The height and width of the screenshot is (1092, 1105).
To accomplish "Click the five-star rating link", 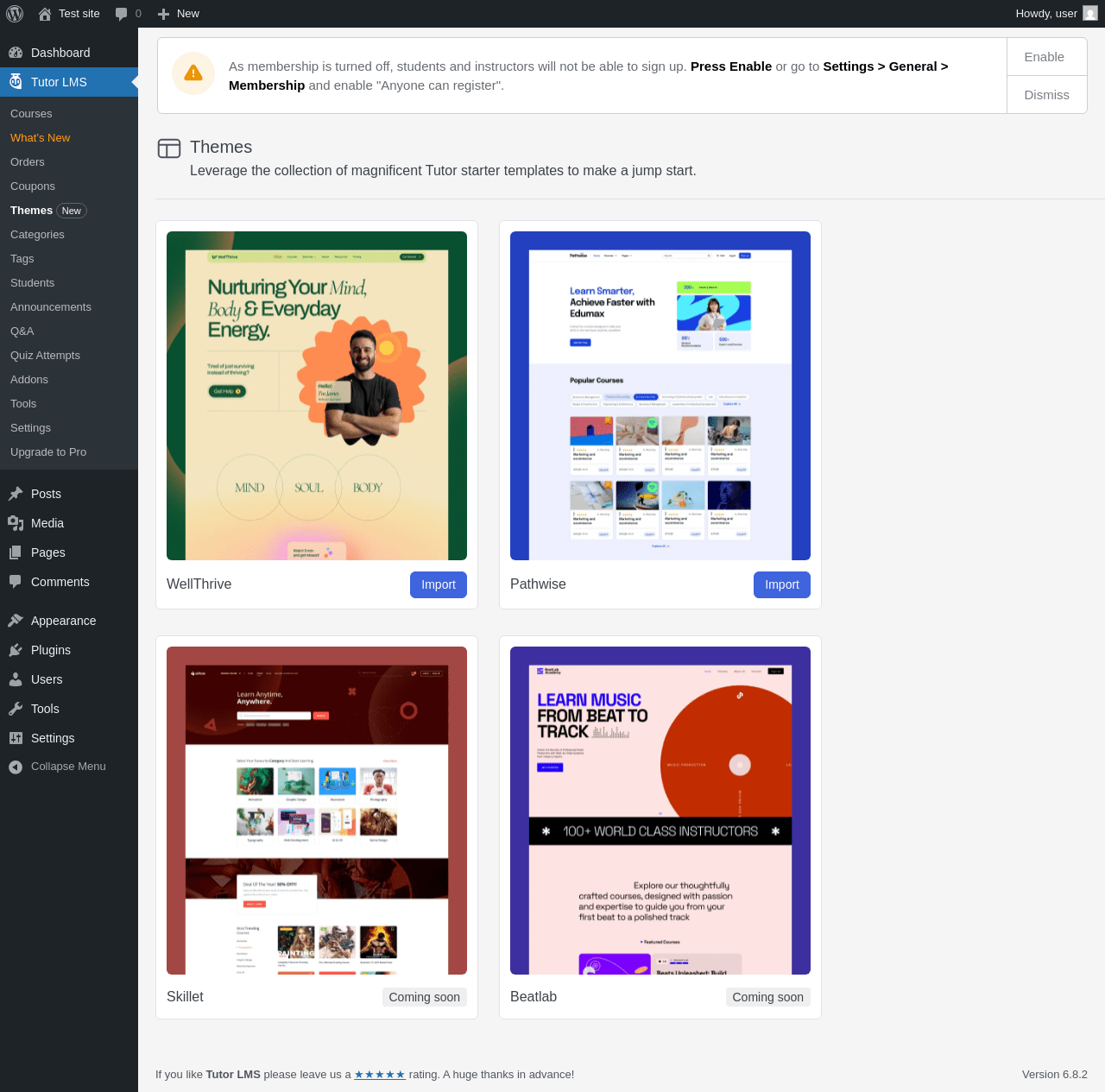I will click(380, 1075).
